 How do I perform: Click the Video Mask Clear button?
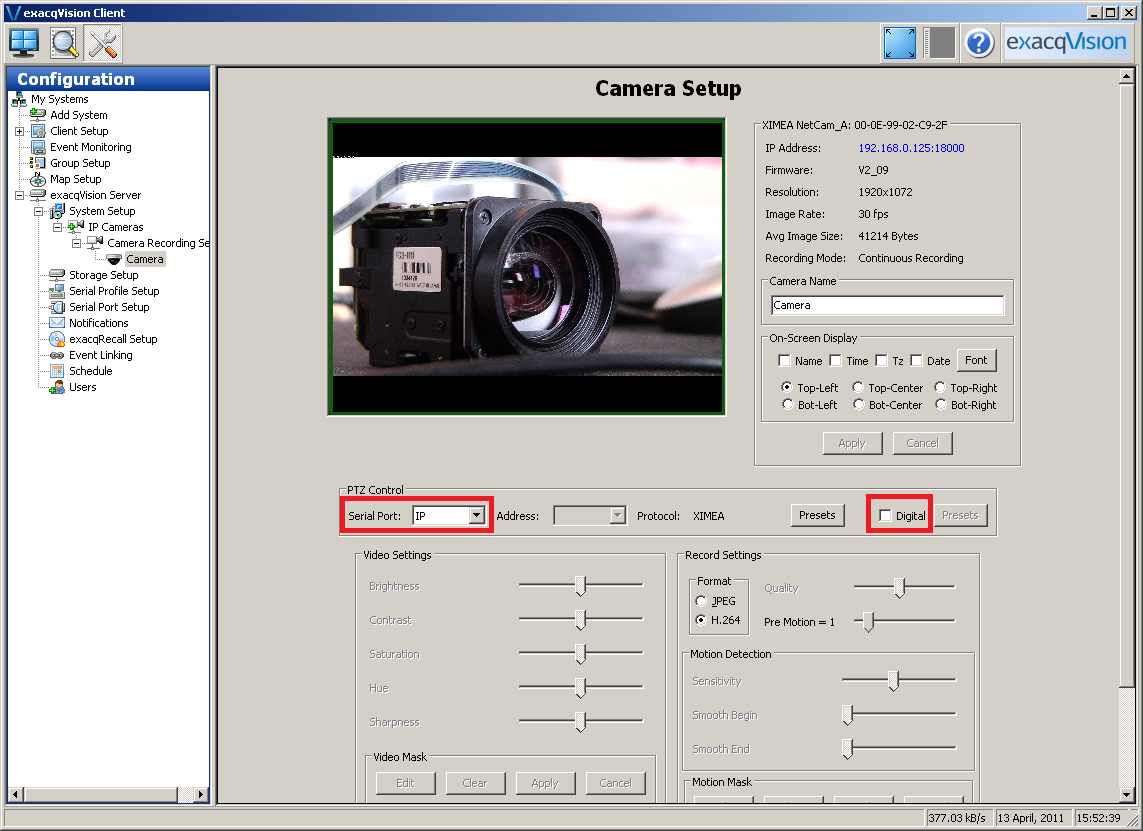pos(475,783)
